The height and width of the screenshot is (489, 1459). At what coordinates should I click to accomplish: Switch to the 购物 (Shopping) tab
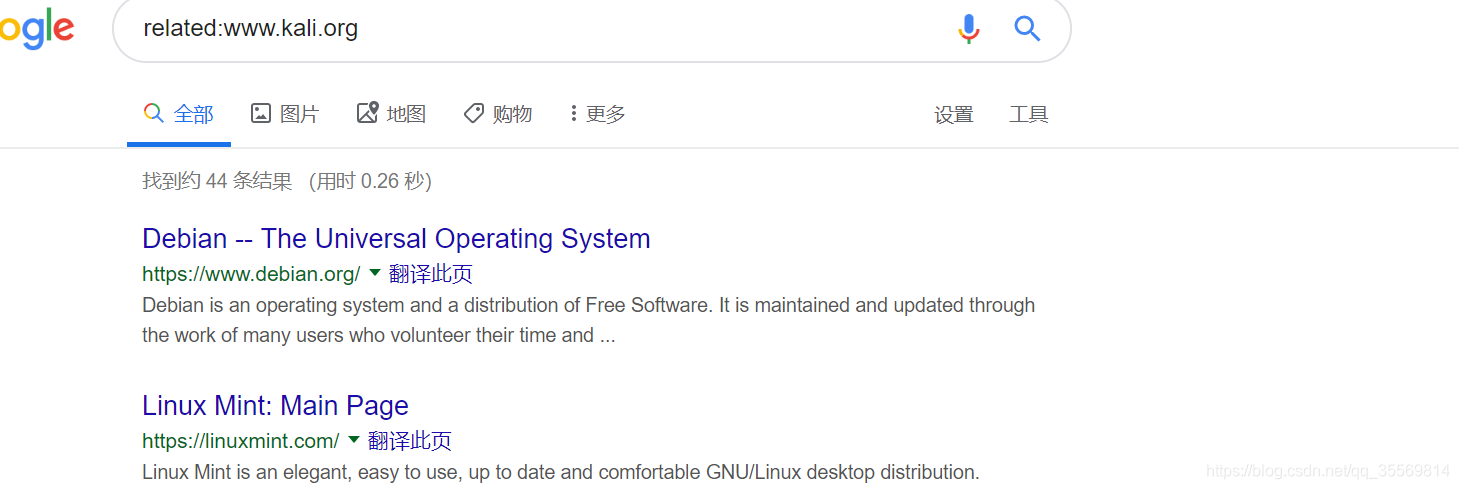tap(498, 114)
